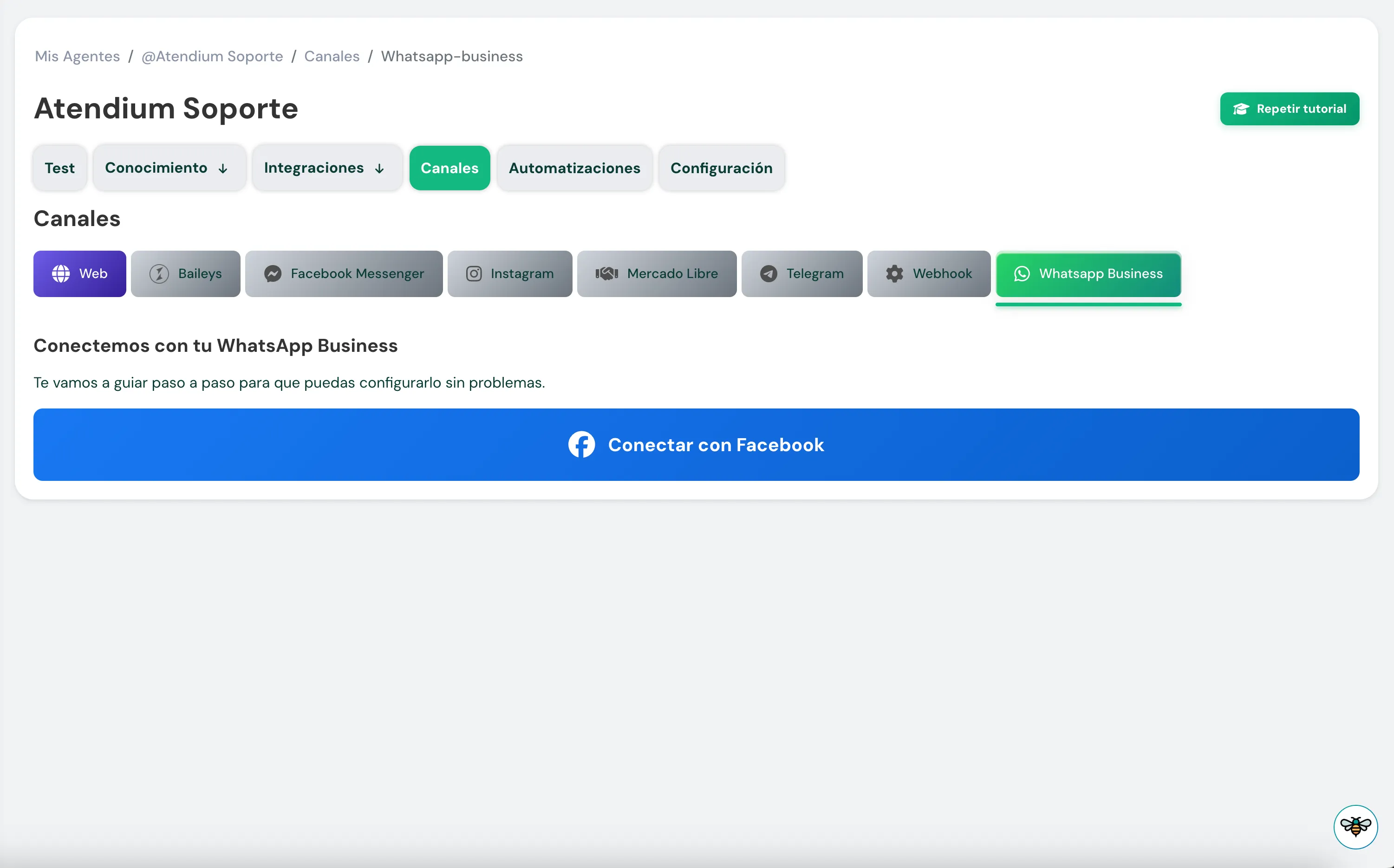
Task: Select the Webhook channel
Action: click(929, 274)
